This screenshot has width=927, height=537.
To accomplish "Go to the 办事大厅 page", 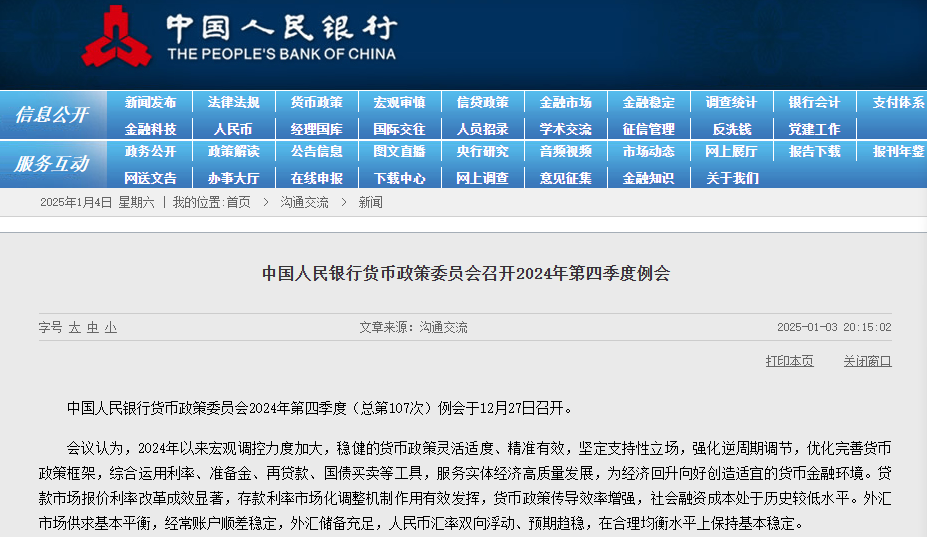I will (x=234, y=178).
